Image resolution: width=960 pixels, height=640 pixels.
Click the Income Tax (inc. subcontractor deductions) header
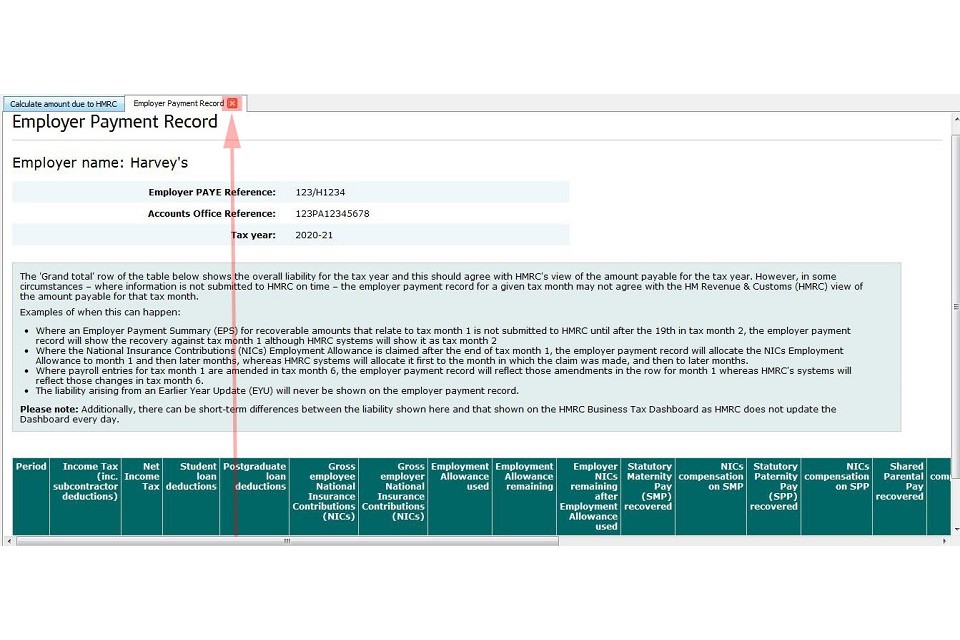tap(85, 497)
